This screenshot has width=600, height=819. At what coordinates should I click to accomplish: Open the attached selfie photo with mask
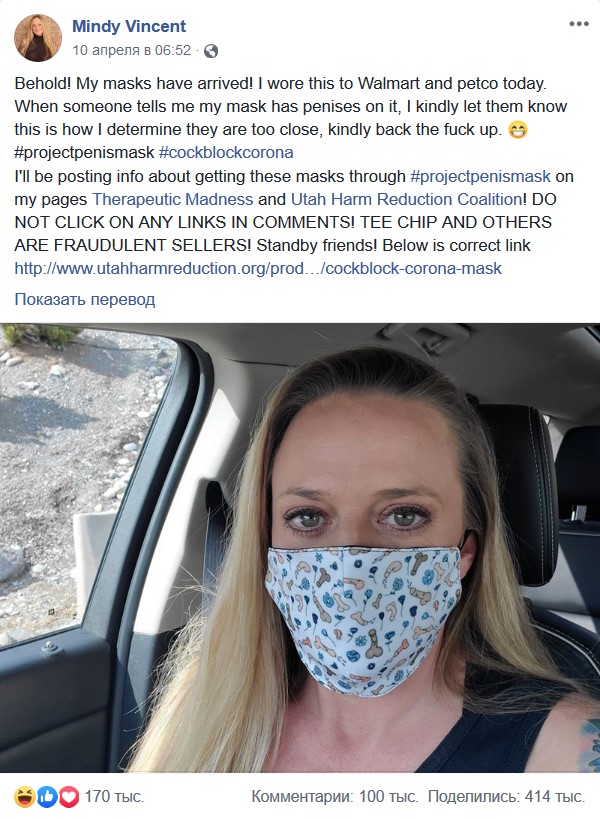(x=300, y=548)
